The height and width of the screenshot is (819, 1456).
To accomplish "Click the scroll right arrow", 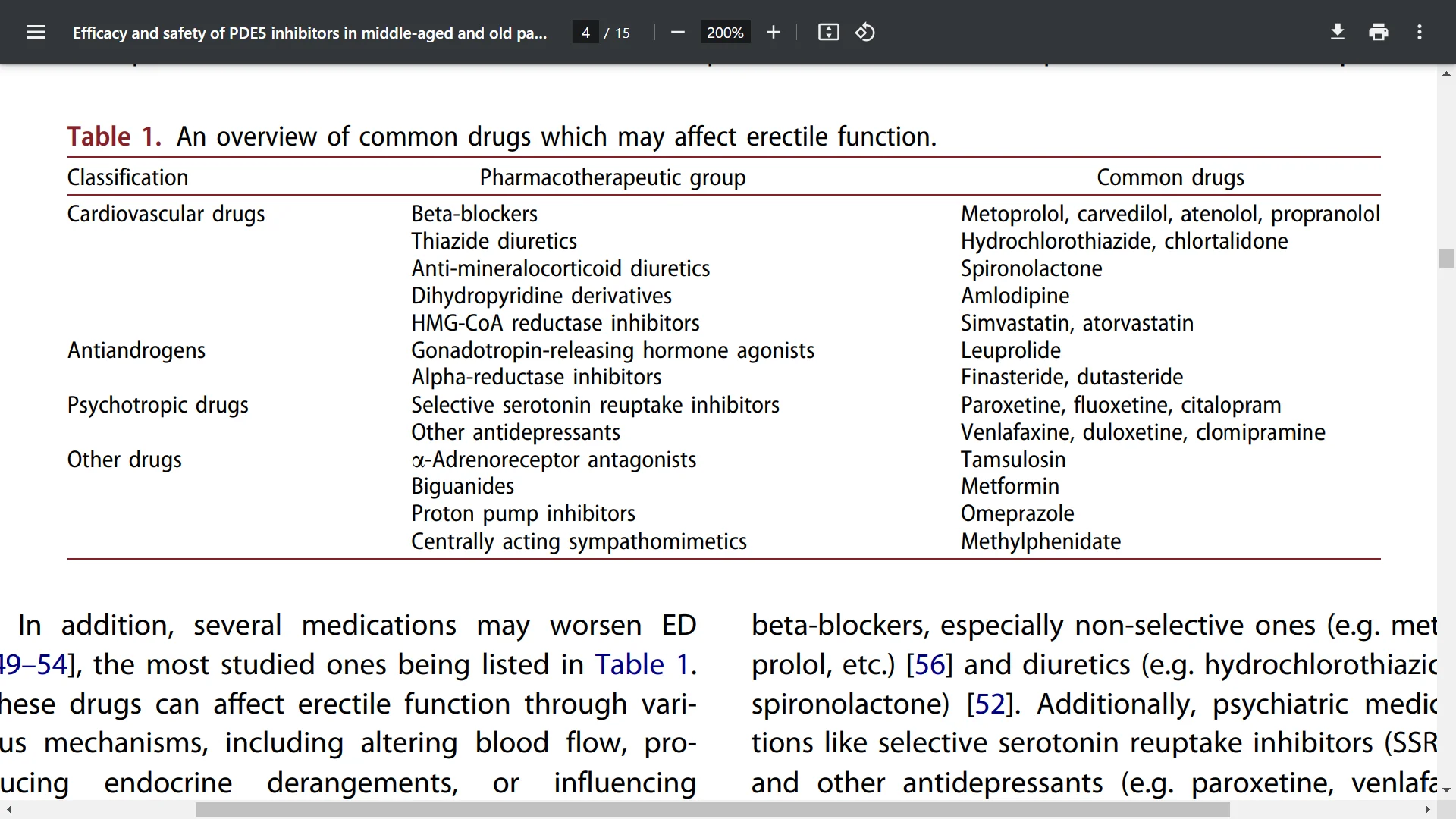I will point(1428,810).
